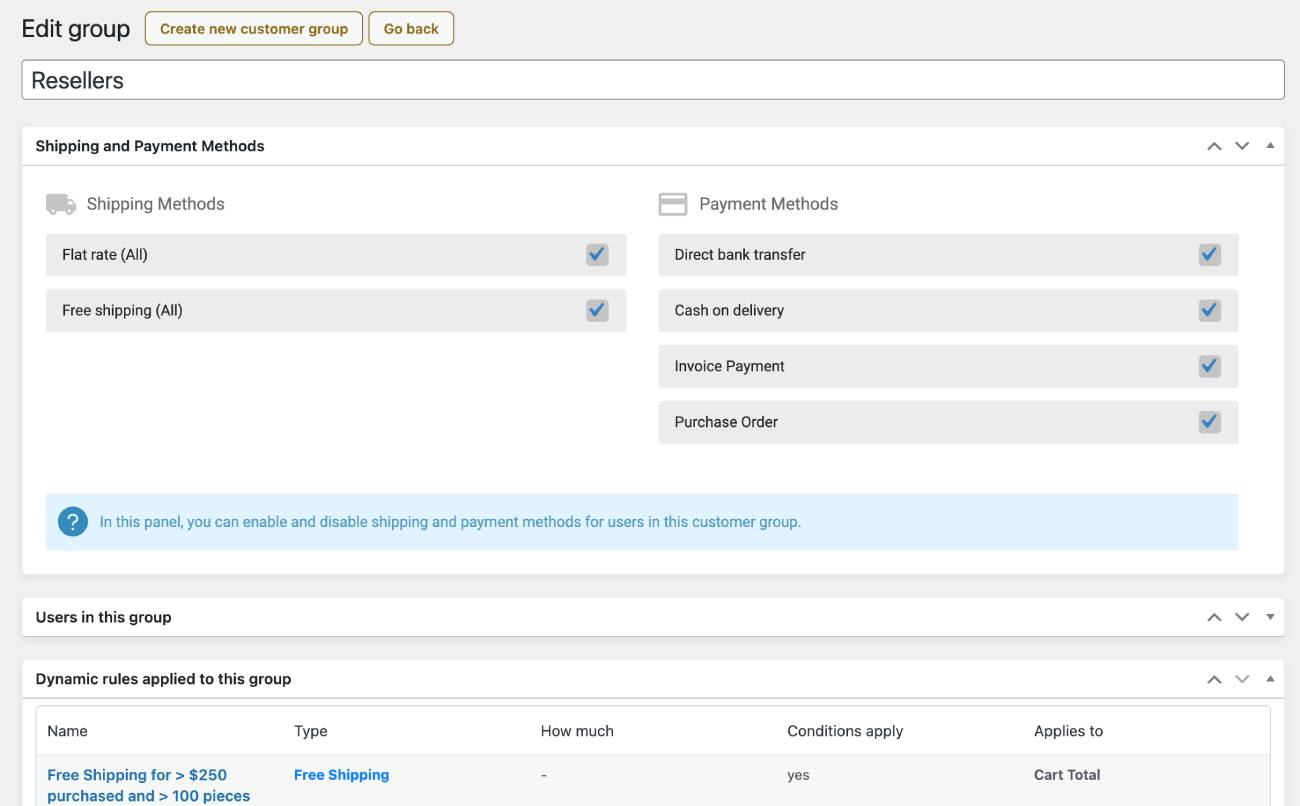This screenshot has height=806, width=1300.
Task: Expand Users in this group panel
Action: 1270,617
